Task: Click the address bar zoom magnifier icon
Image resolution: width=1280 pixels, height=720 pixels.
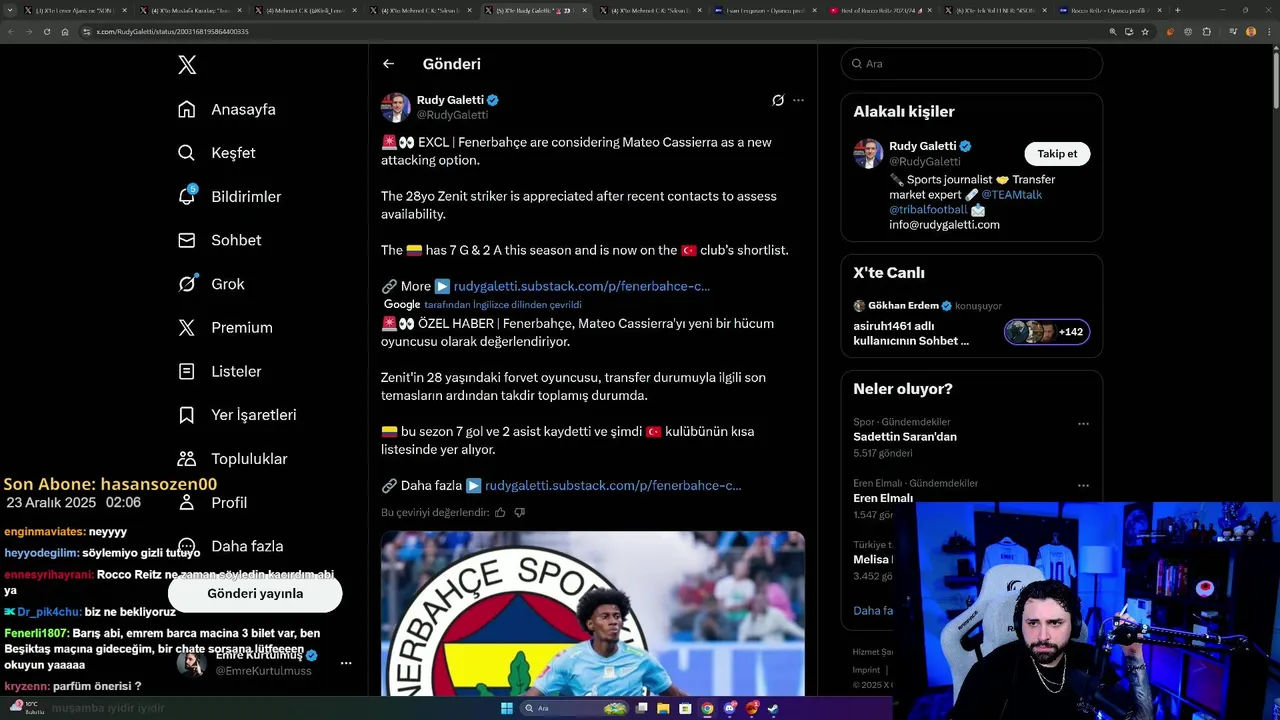Action: (1113, 32)
